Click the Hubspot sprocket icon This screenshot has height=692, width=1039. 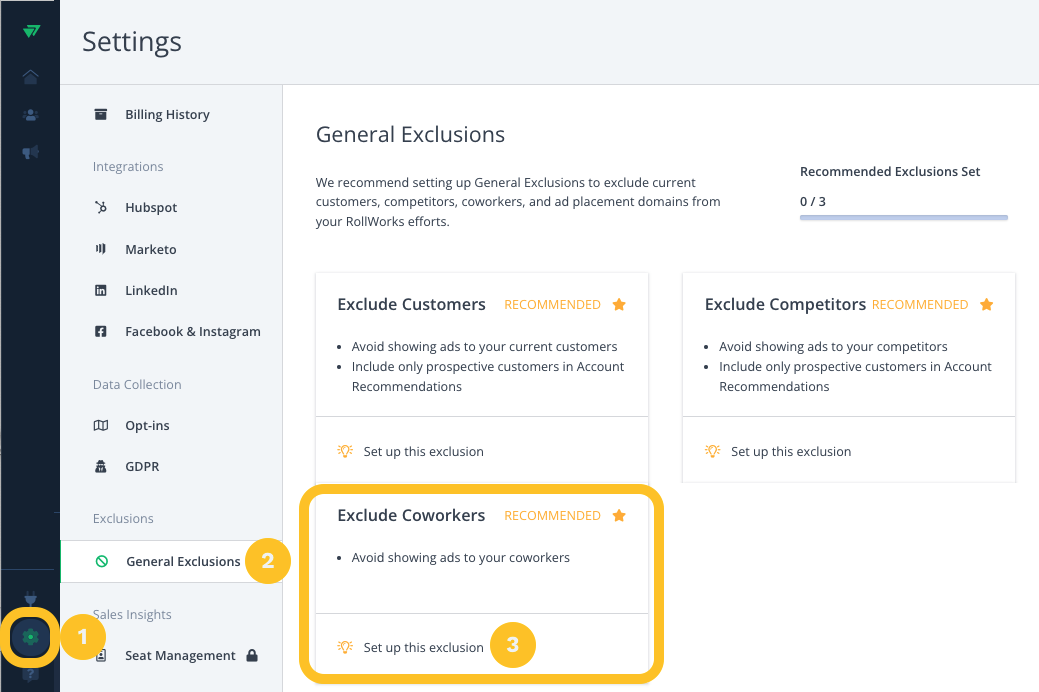click(x=101, y=207)
